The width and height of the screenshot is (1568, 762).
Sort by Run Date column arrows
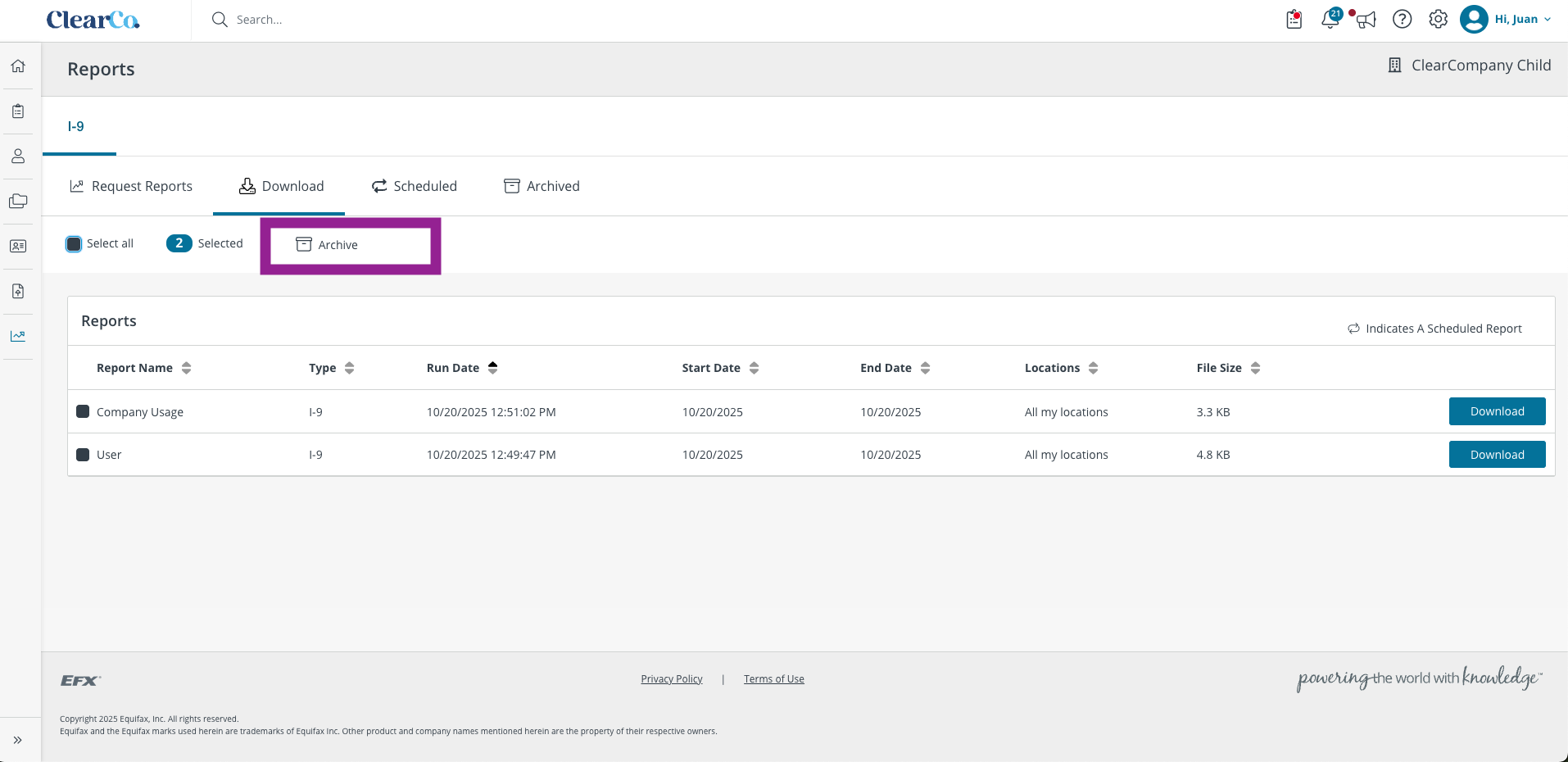[x=492, y=368]
